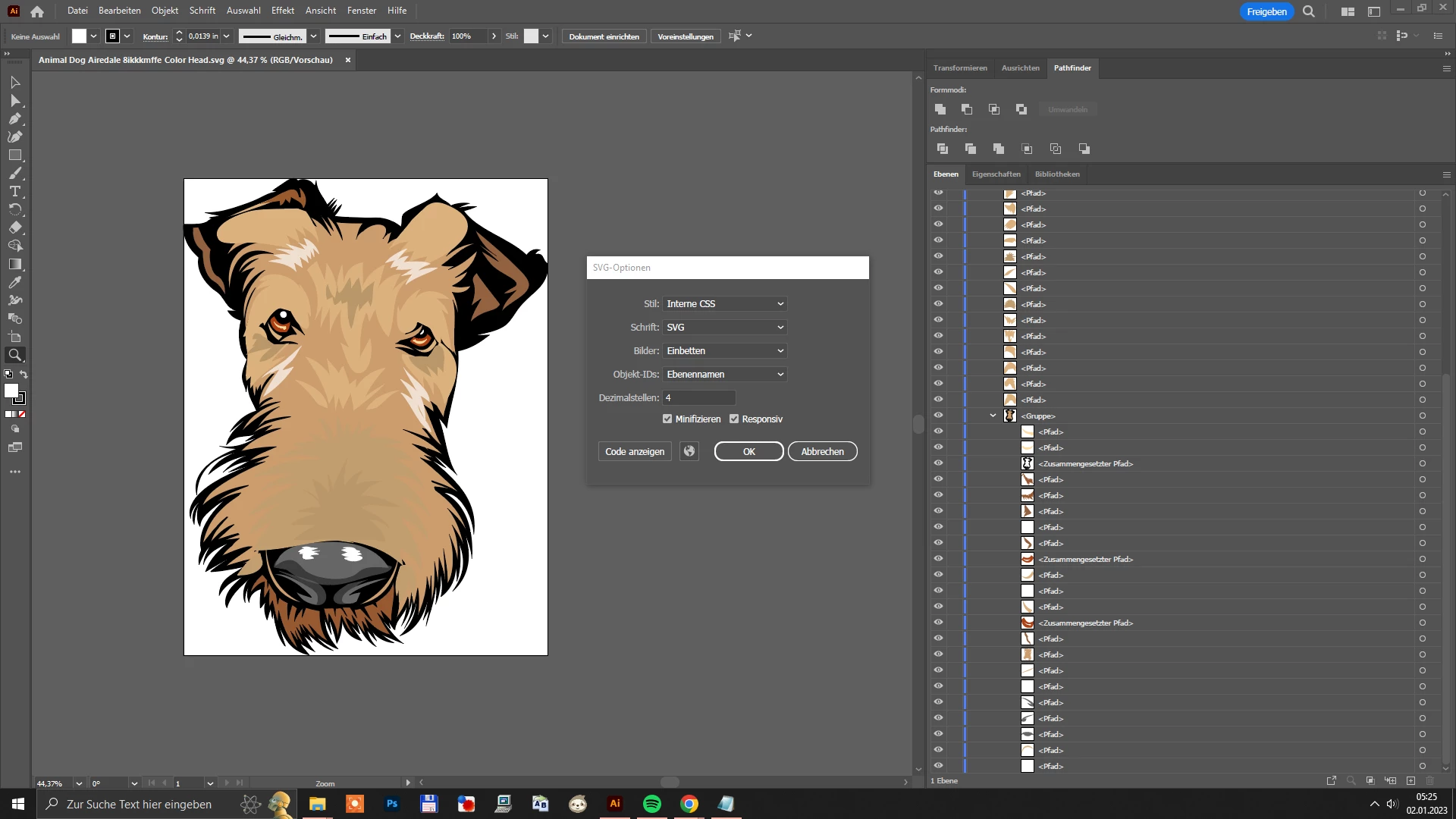Select the Type tool in toolbar
Image resolution: width=1456 pixels, height=819 pixels.
coord(14,191)
